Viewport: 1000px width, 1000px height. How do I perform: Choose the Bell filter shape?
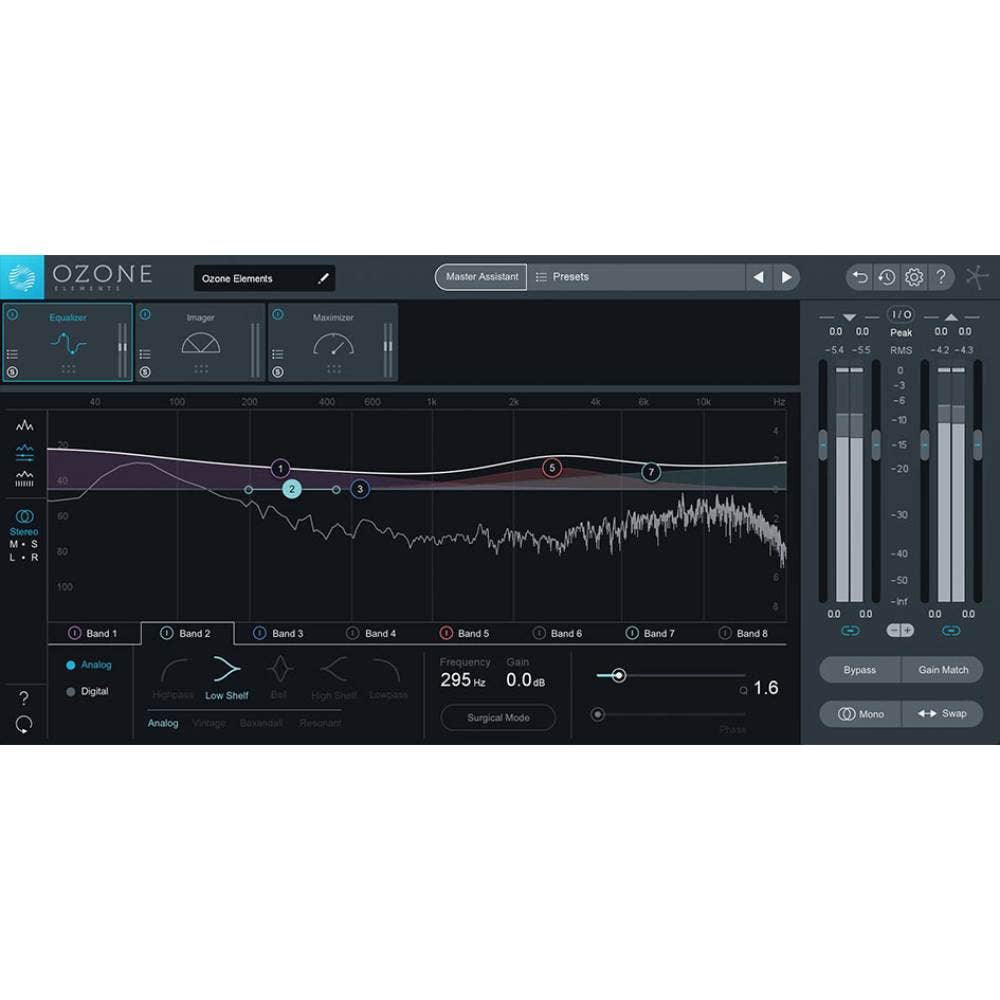[x=279, y=679]
